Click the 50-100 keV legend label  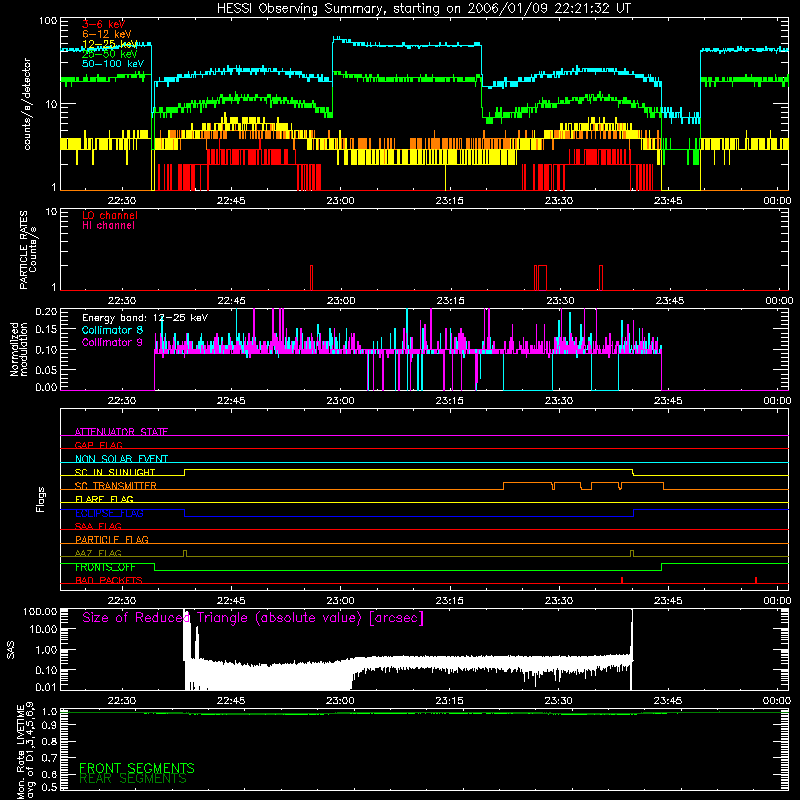point(113,64)
